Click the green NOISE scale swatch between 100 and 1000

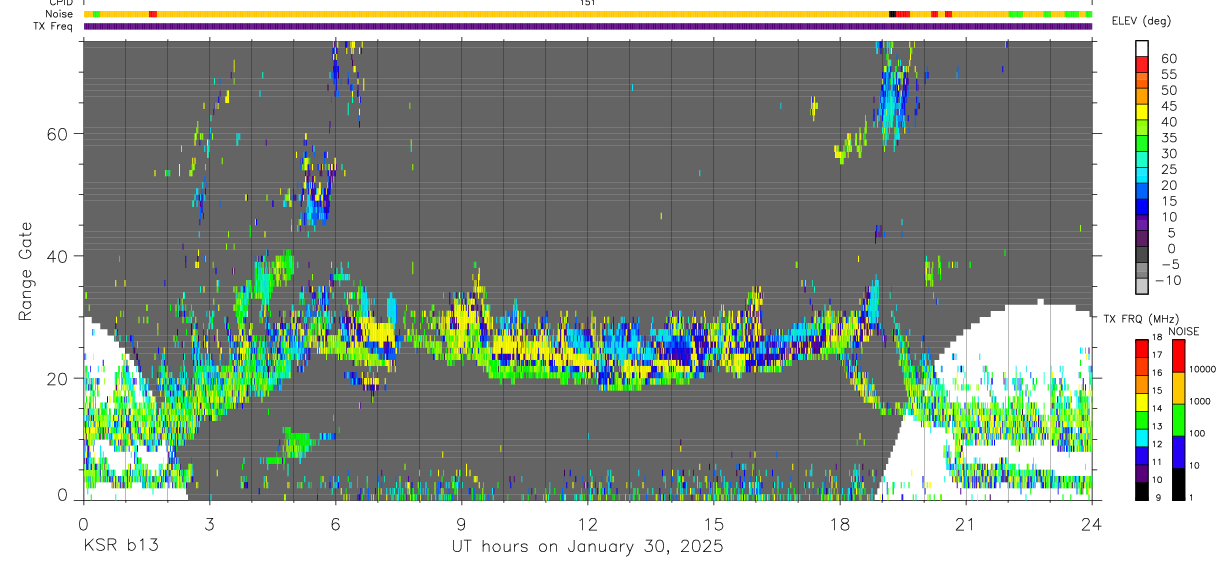(x=1177, y=419)
